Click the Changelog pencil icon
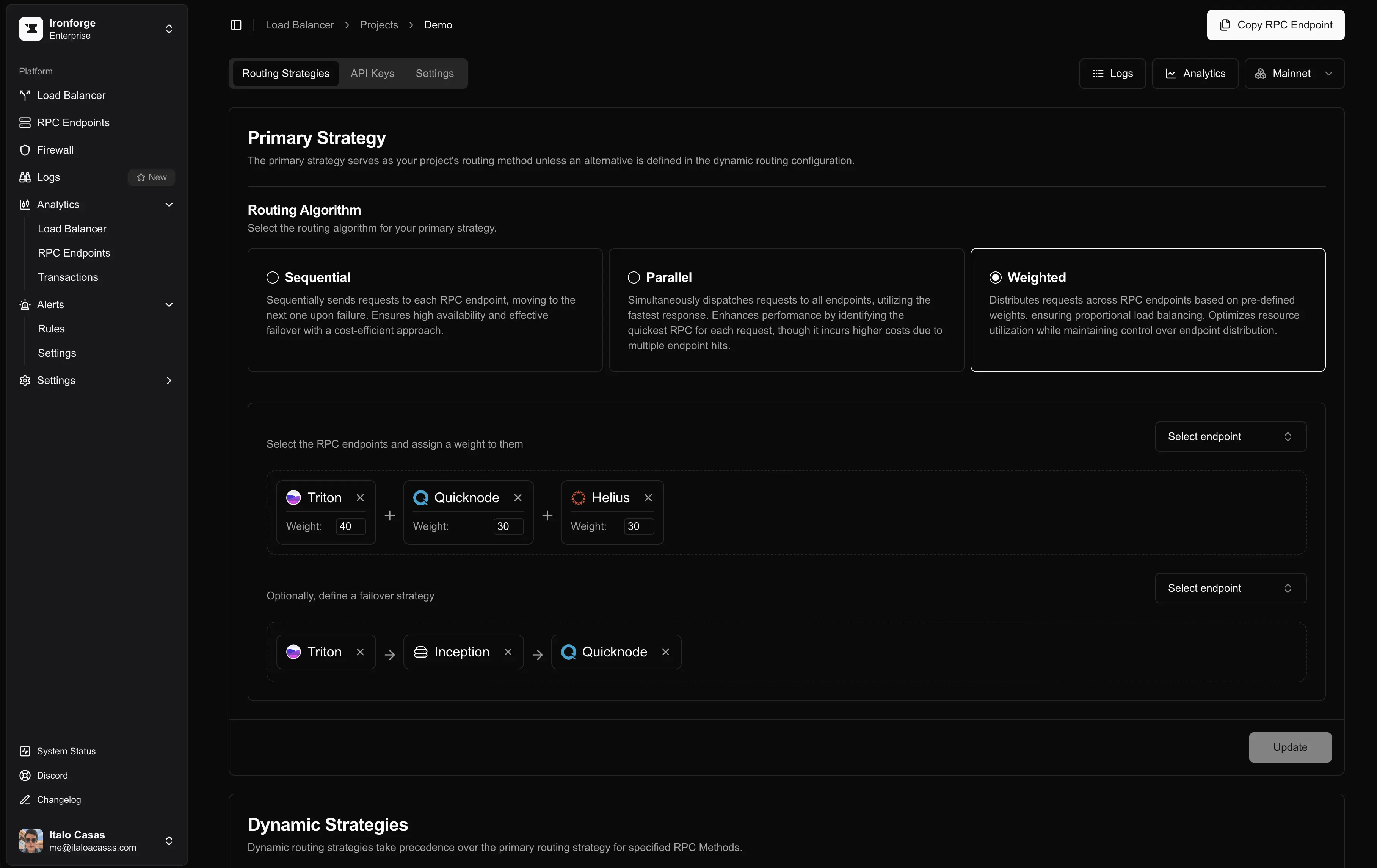 pyautogui.click(x=25, y=800)
